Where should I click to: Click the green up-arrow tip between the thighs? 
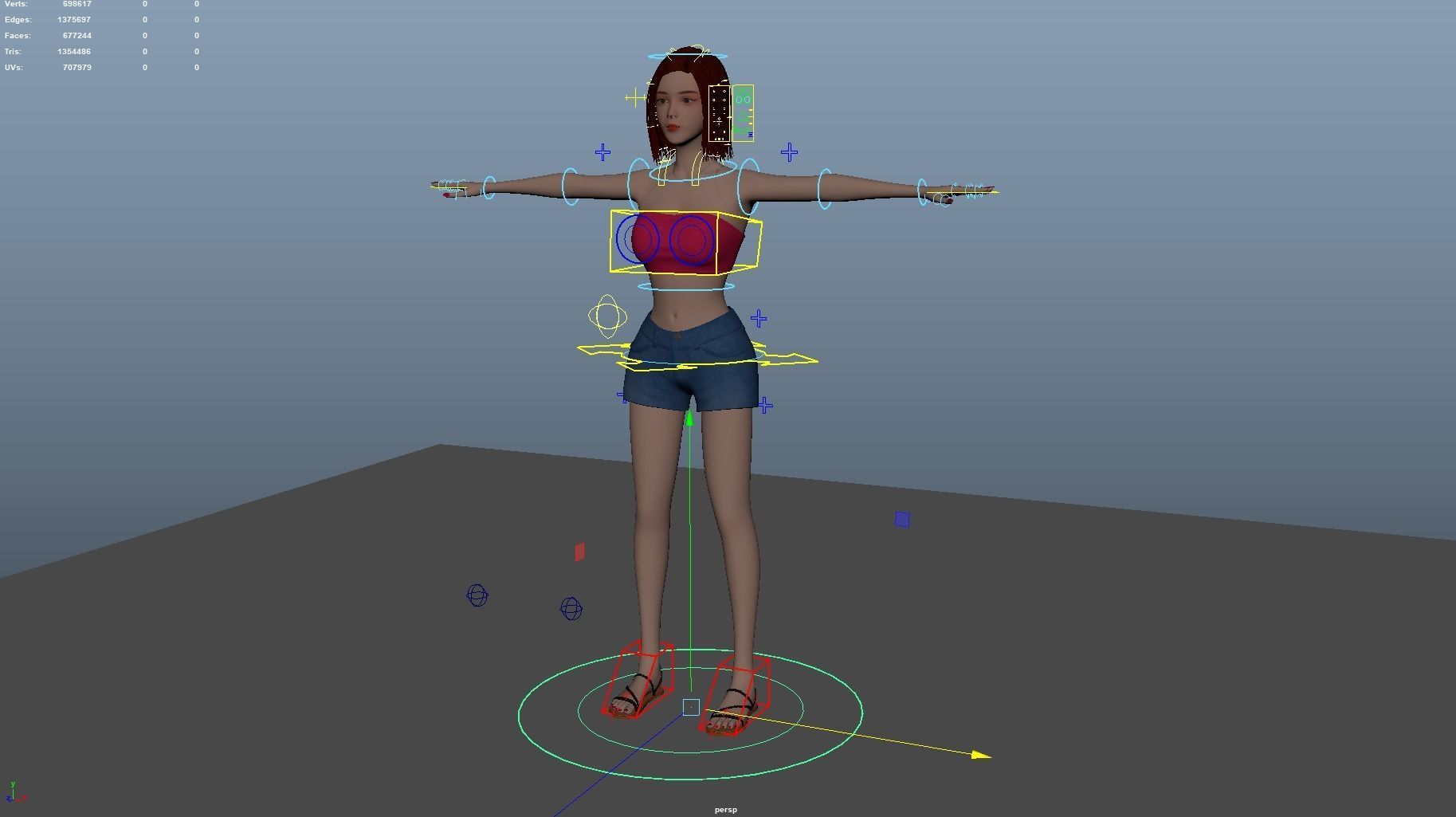tap(689, 418)
